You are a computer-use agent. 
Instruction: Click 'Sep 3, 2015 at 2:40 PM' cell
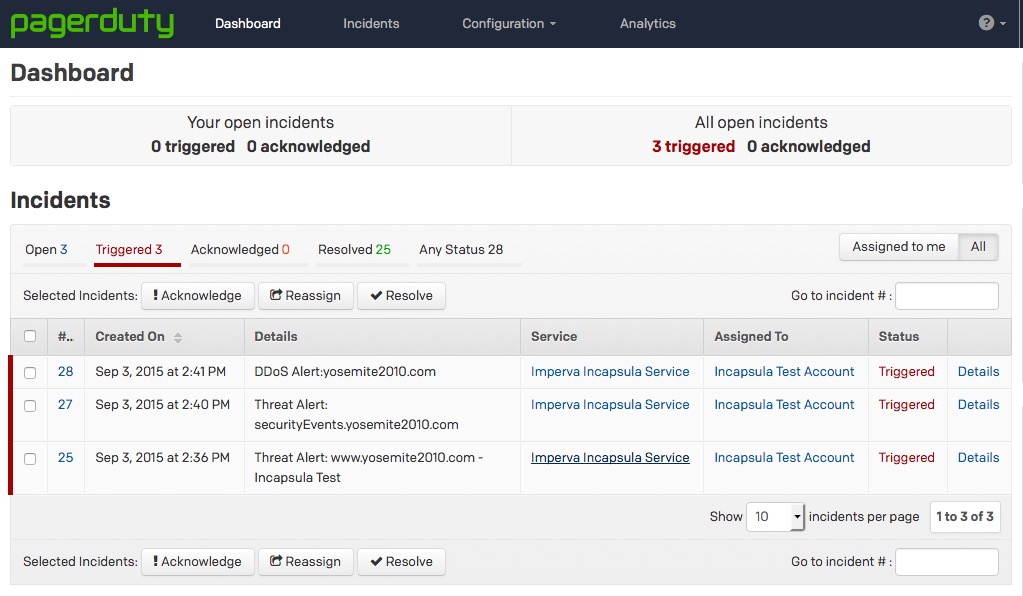[x=162, y=405]
